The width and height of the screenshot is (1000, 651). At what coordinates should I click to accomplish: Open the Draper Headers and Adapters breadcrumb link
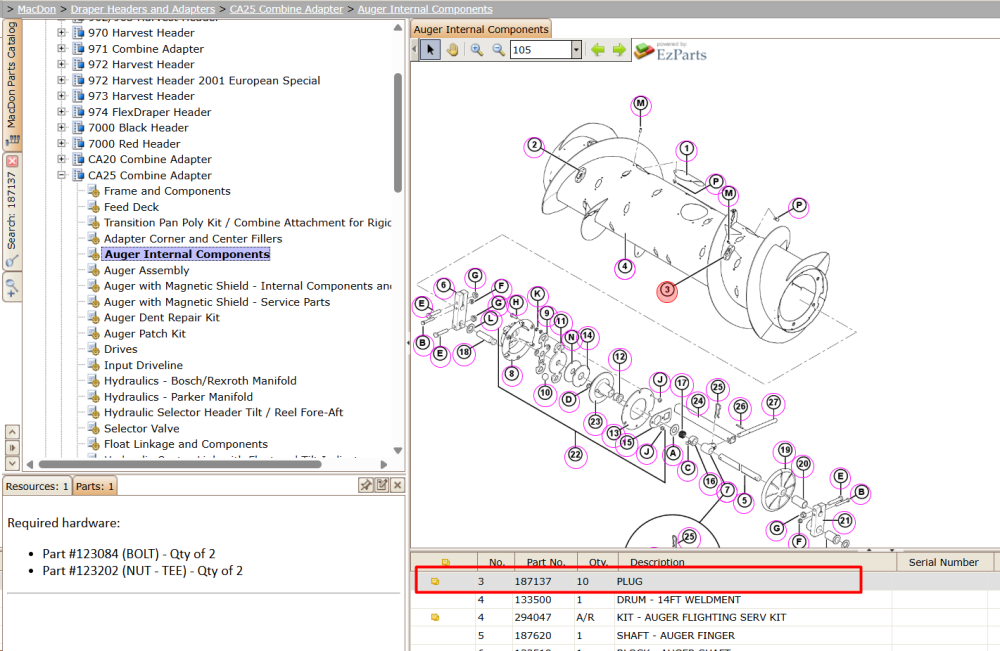click(143, 9)
